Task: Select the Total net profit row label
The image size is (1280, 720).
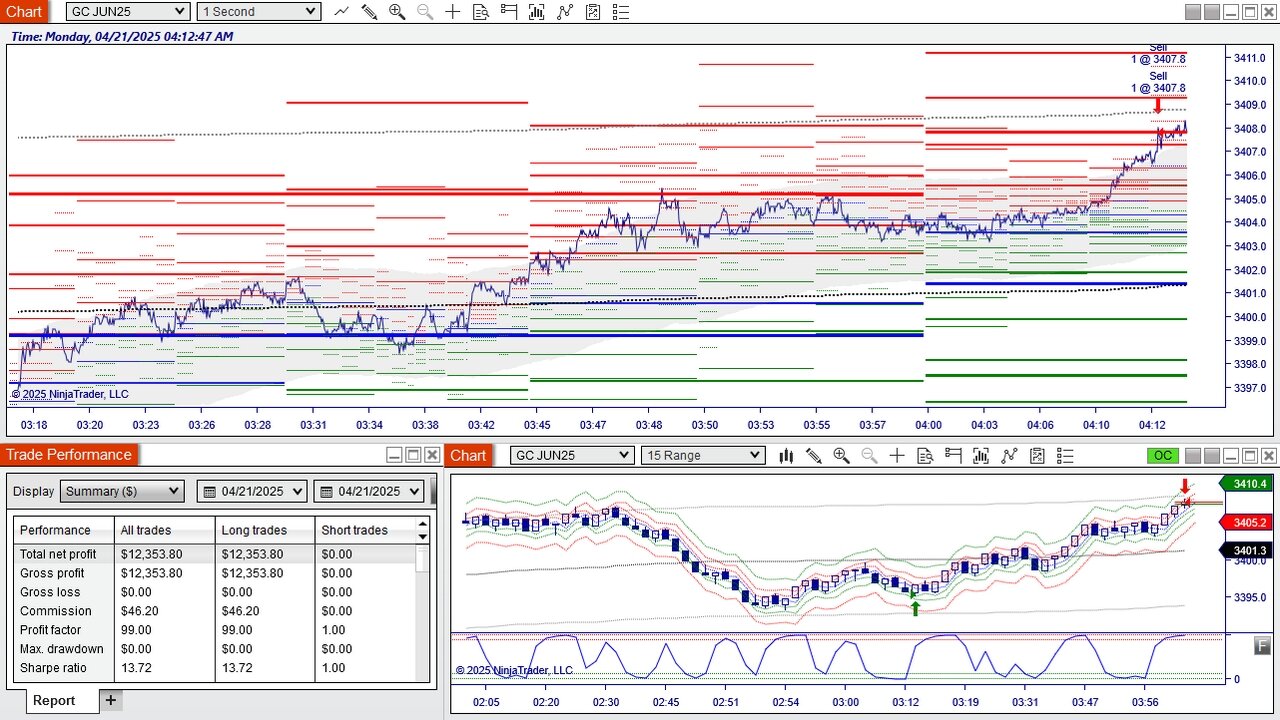Action: [58, 554]
